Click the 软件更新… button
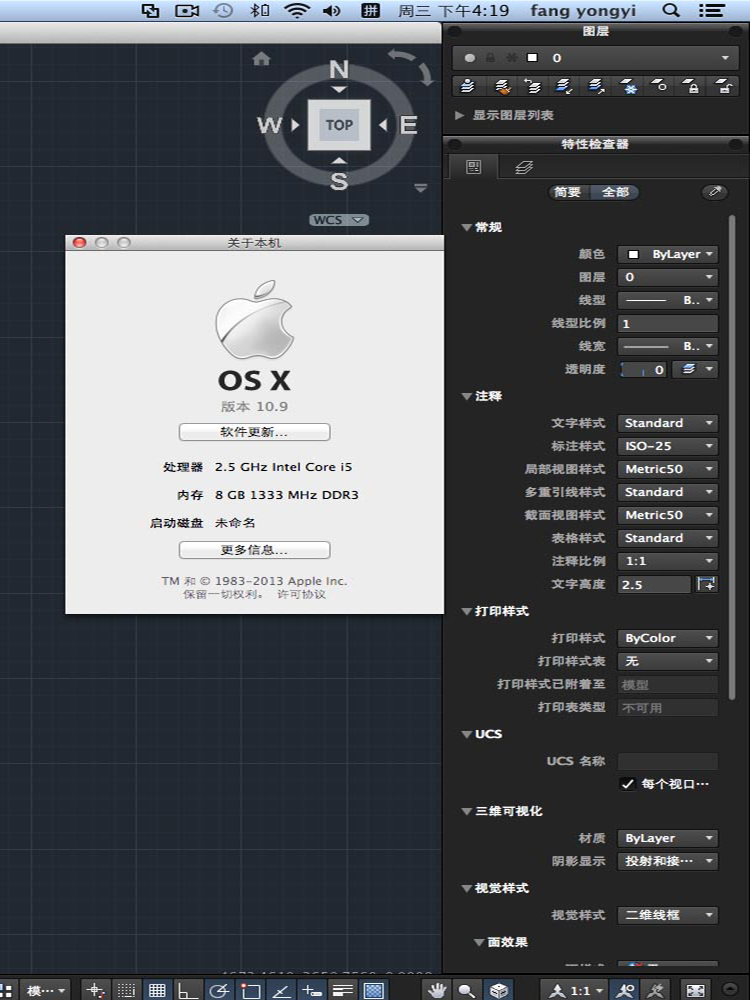The height and width of the screenshot is (1000, 750). (254, 432)
